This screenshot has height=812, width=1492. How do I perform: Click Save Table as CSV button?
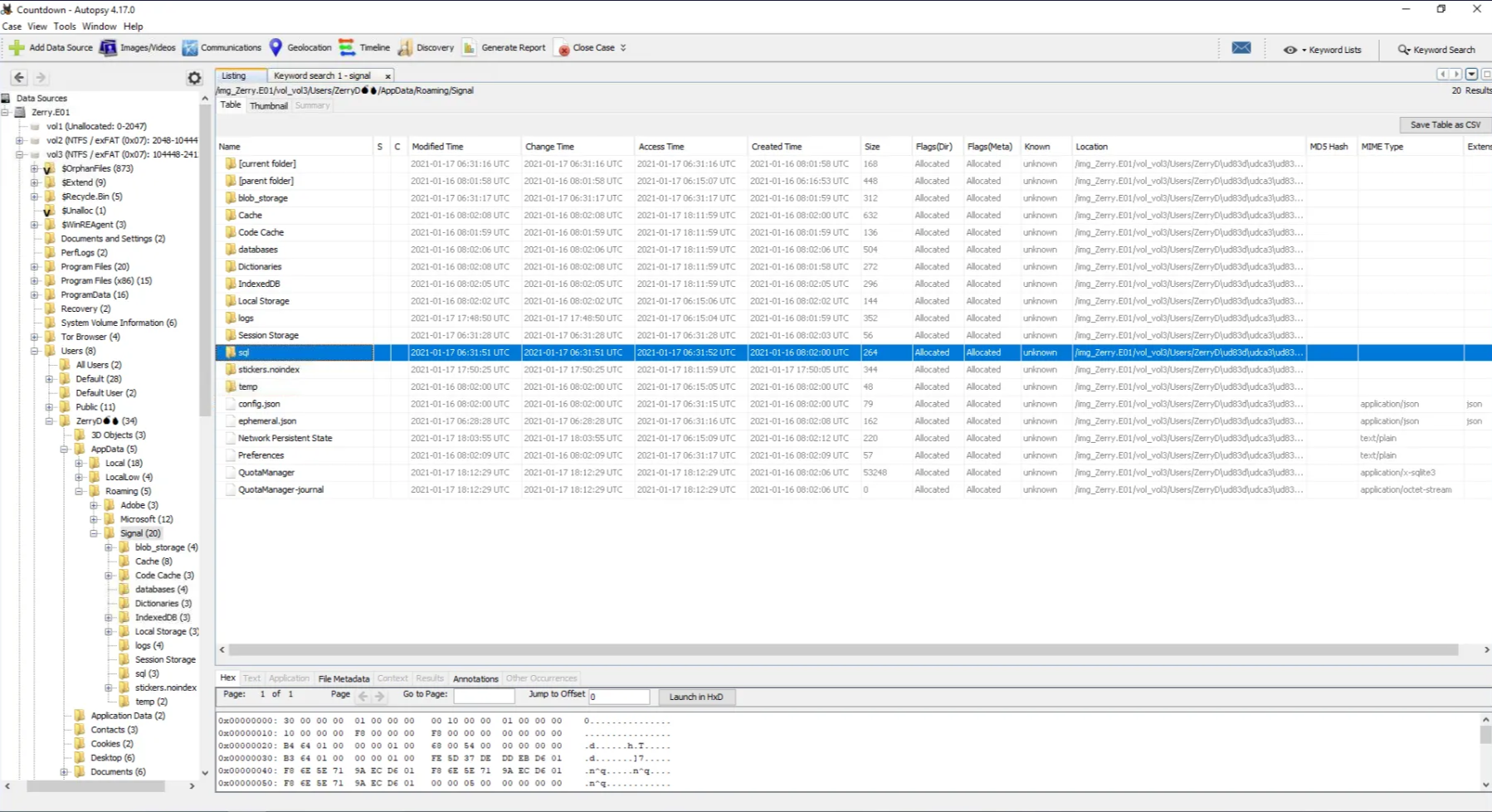(x=1445, y=124)
